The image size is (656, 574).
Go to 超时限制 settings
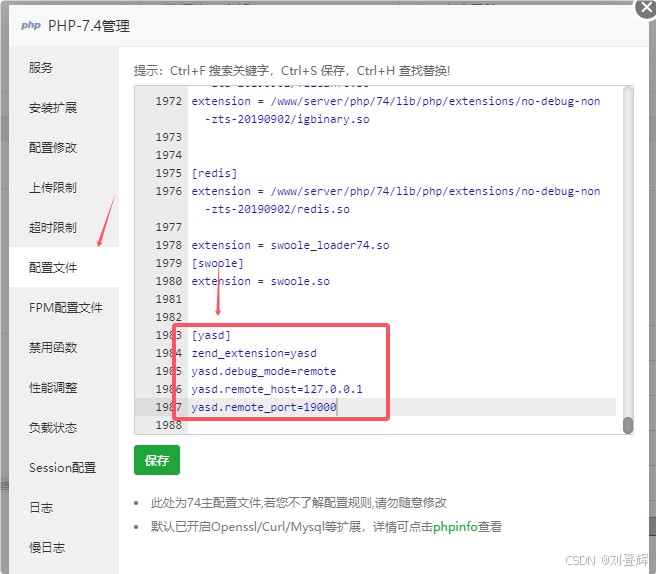coord(53,228)
